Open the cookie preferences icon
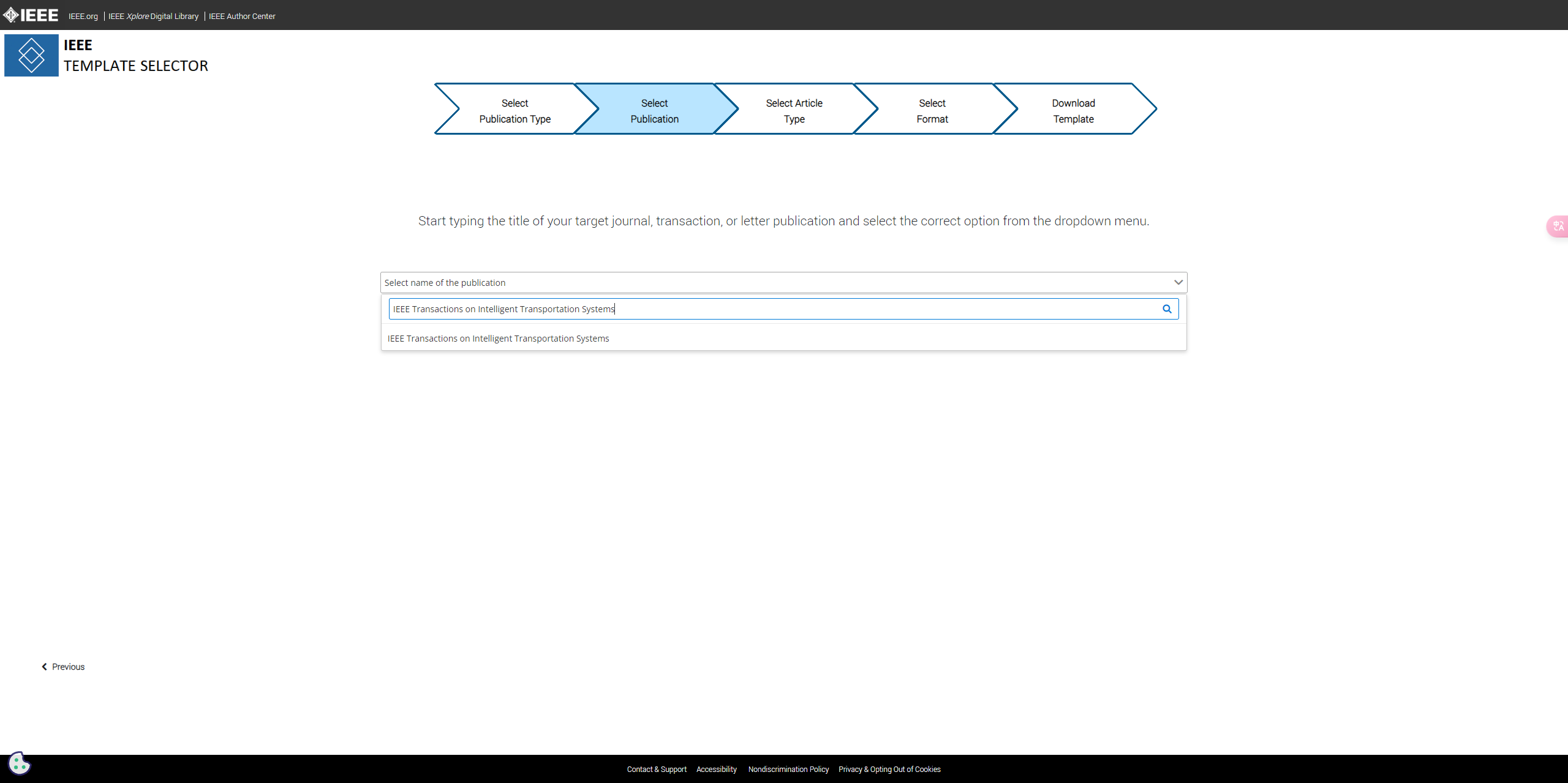 coord(19,763)
